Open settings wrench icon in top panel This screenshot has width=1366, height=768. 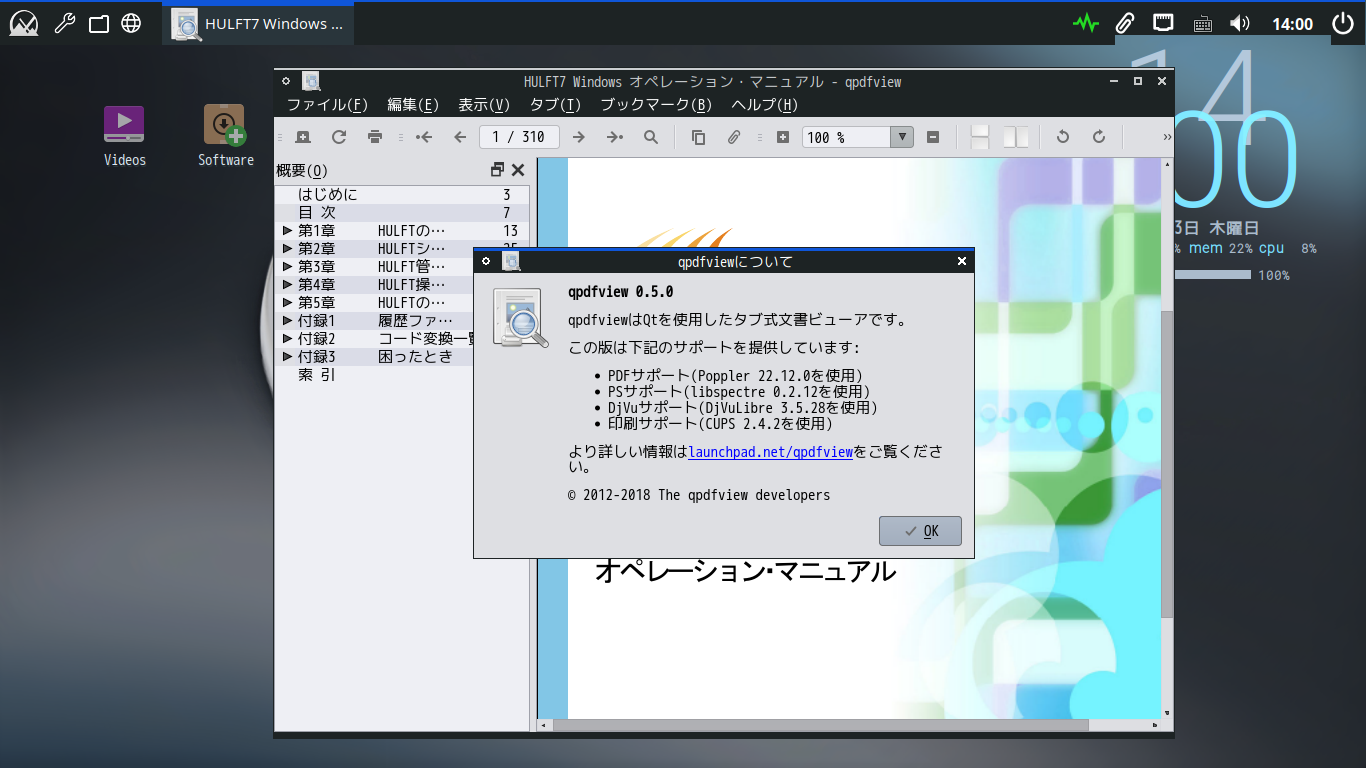(x=64, y=23)
